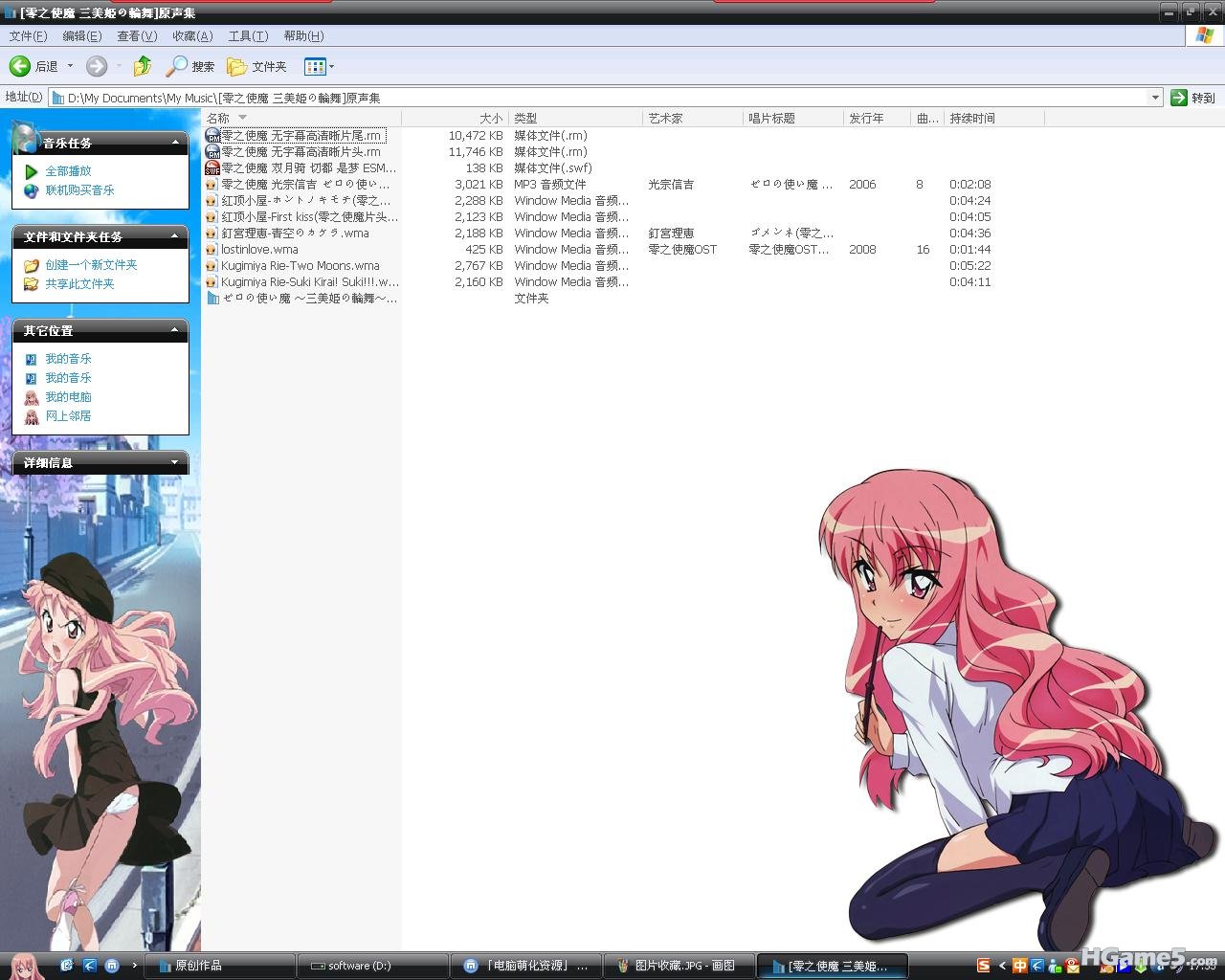The width and height of the screenshot is (1225, 980).
Task: Click the 联机购买音乐 link
Action: 80,190
